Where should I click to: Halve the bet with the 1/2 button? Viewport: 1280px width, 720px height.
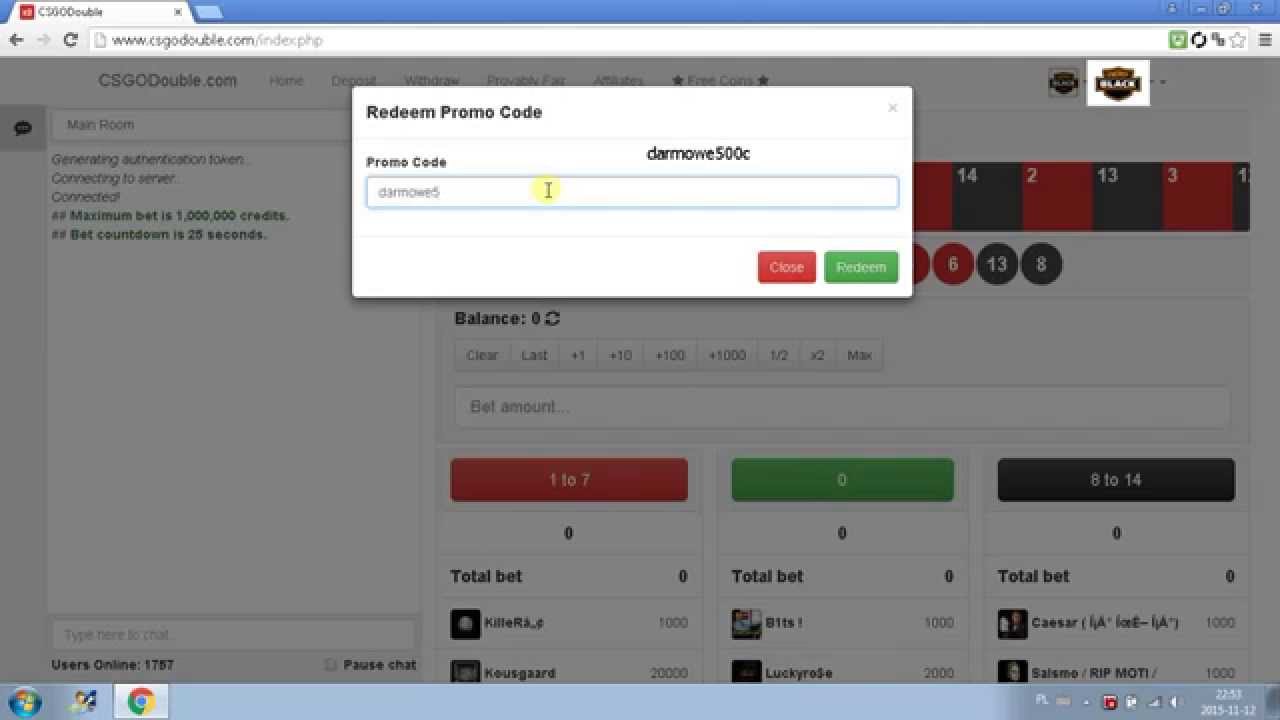coord(779,355)
